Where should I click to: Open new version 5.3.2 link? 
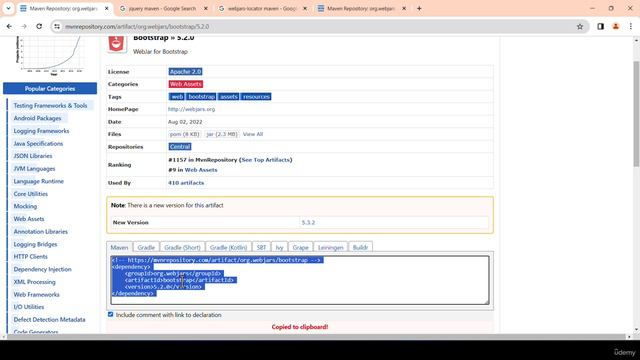pyautogui.click(x=308, y=222)
